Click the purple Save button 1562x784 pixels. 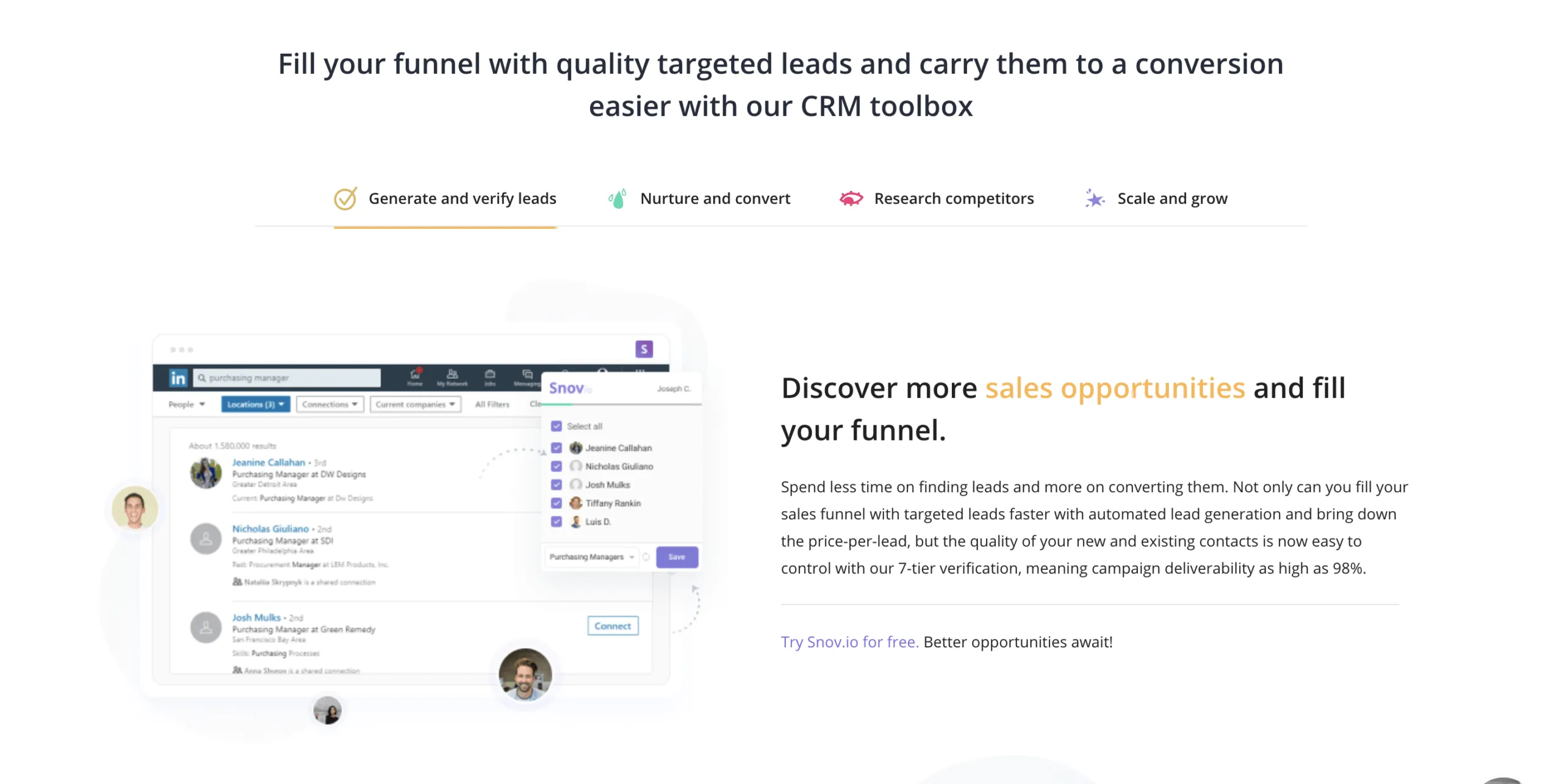(677, 557)
